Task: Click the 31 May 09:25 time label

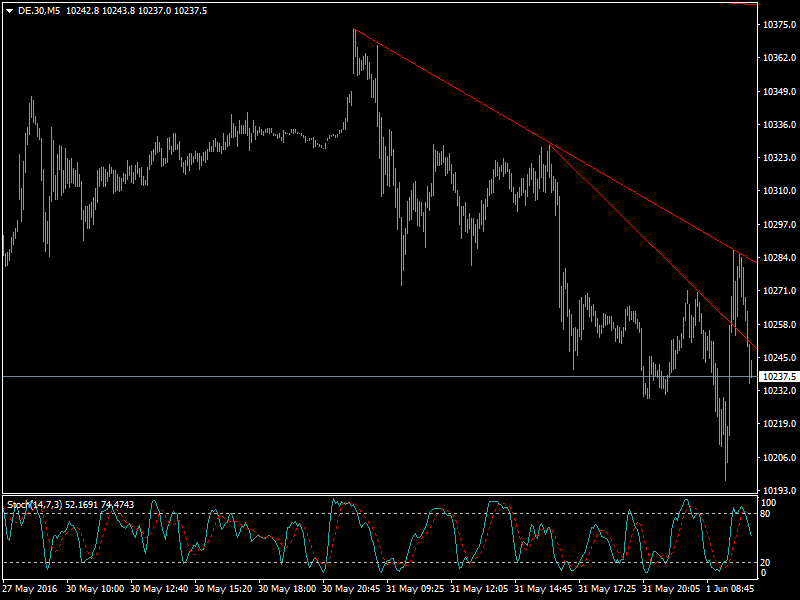Action: click(415, 589)
